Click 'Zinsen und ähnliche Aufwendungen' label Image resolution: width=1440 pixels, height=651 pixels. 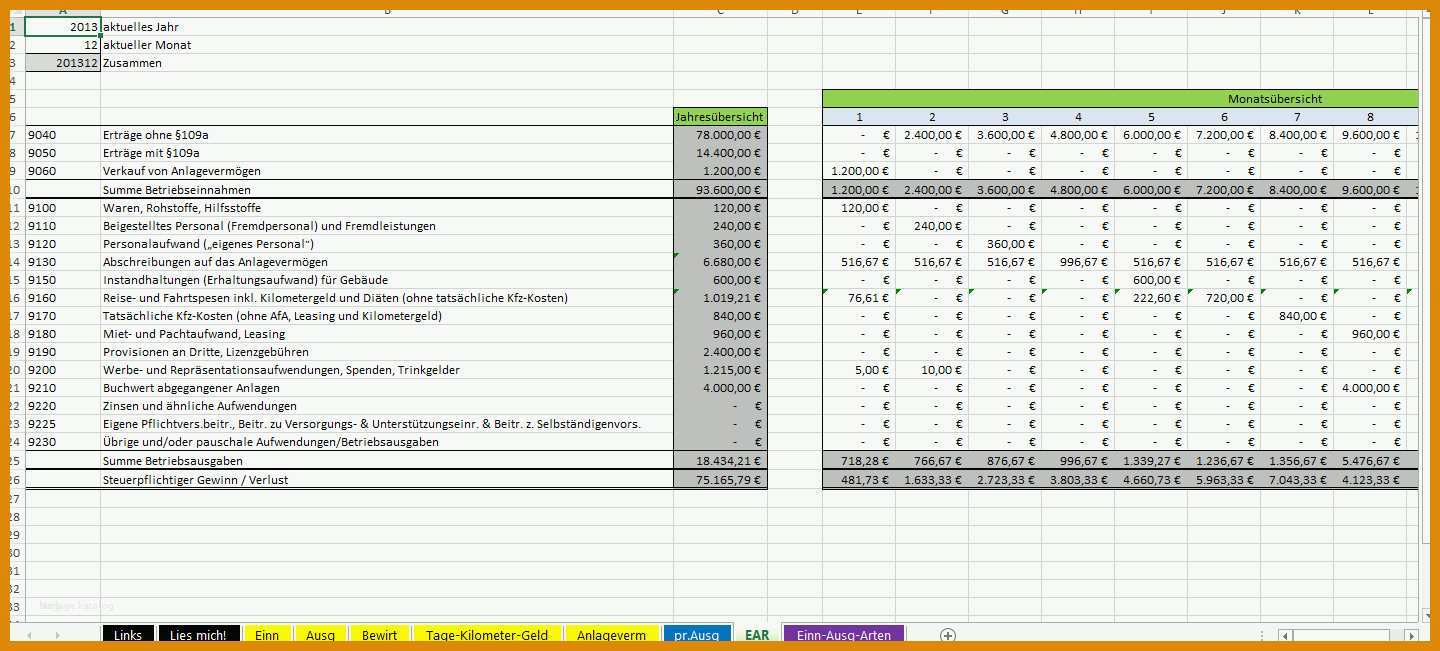[x=200, y=406]
